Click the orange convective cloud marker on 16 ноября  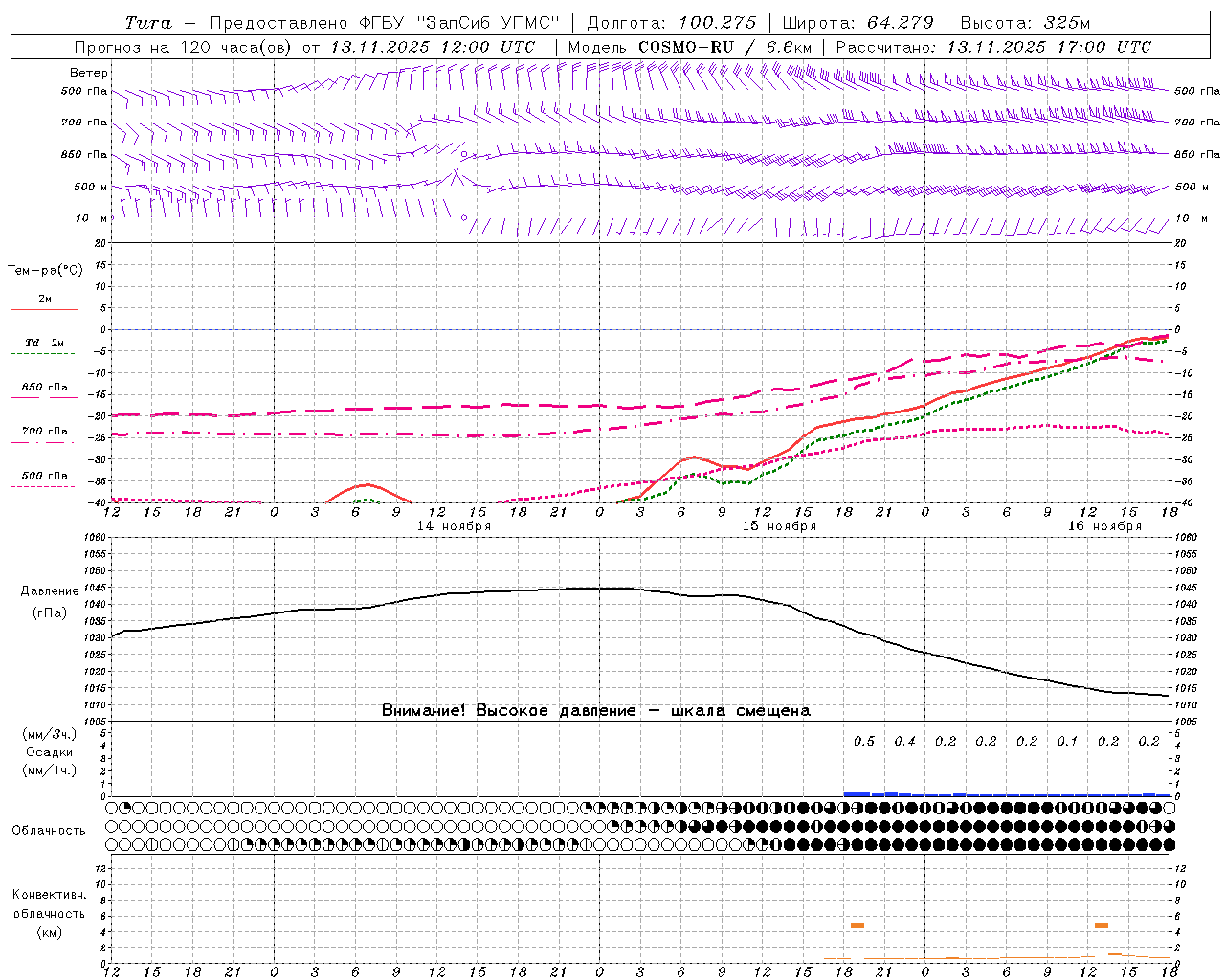click(1102, 925)
